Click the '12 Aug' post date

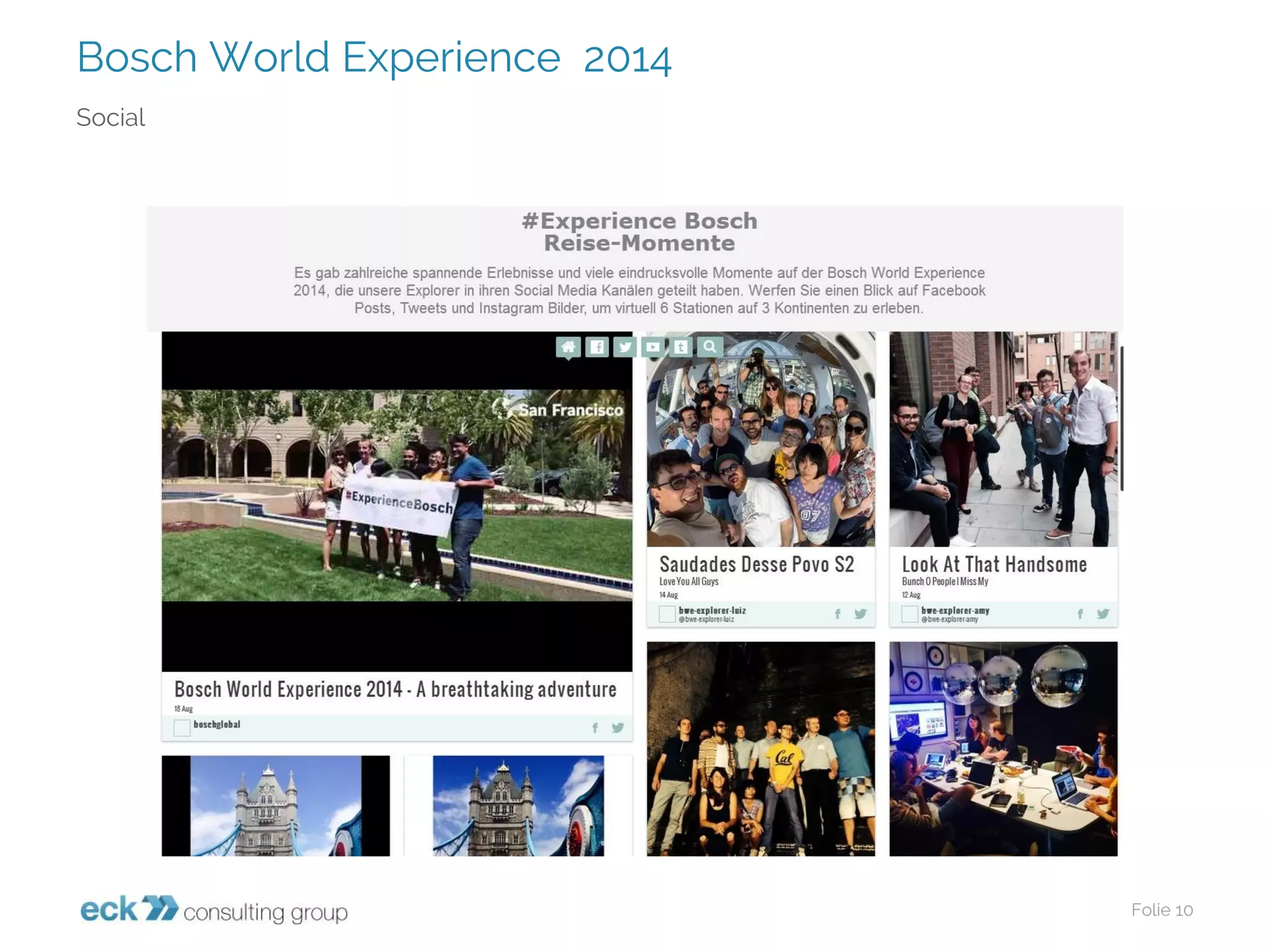[911, 595]
